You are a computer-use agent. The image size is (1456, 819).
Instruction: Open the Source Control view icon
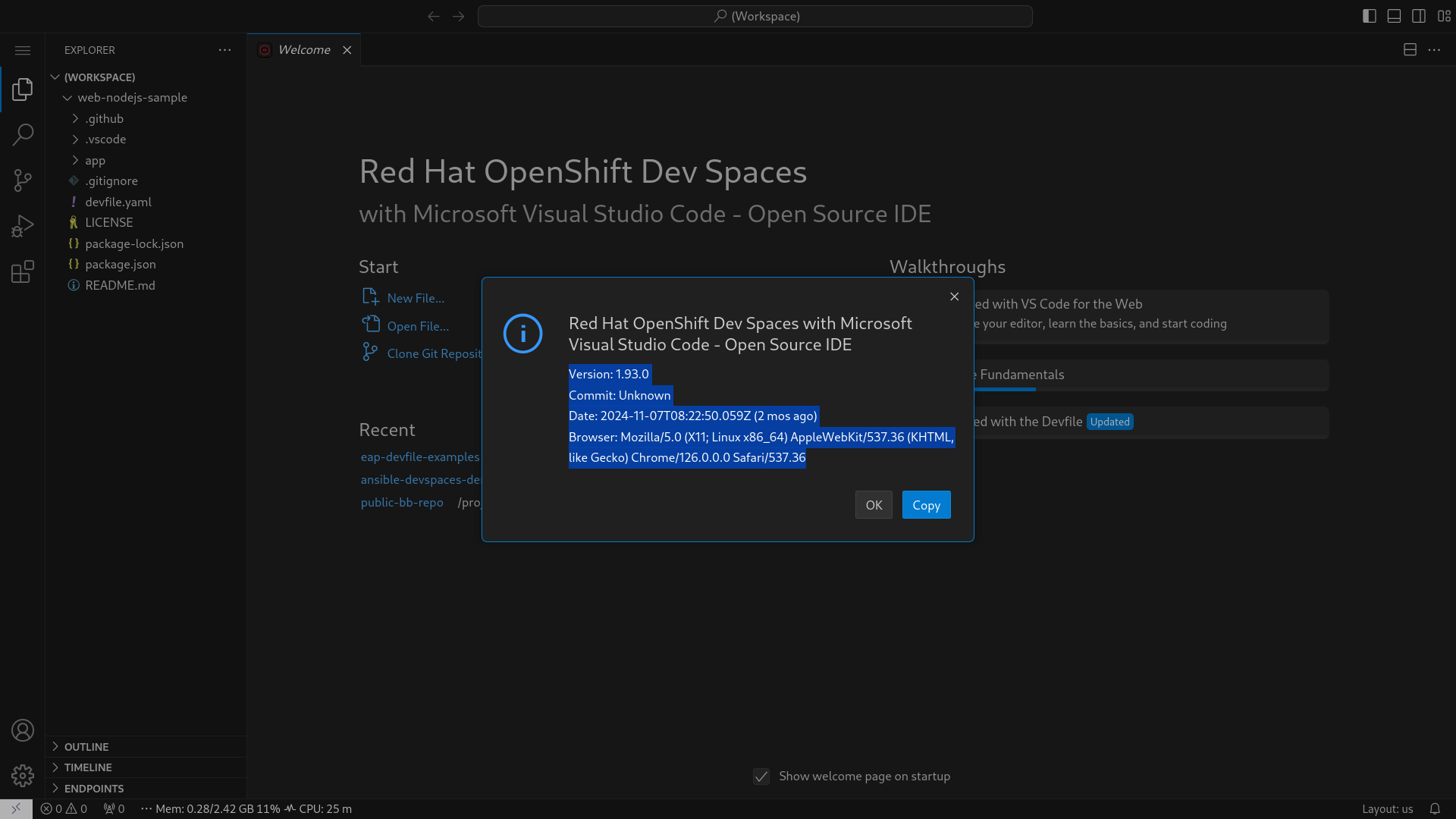point(23,180)
